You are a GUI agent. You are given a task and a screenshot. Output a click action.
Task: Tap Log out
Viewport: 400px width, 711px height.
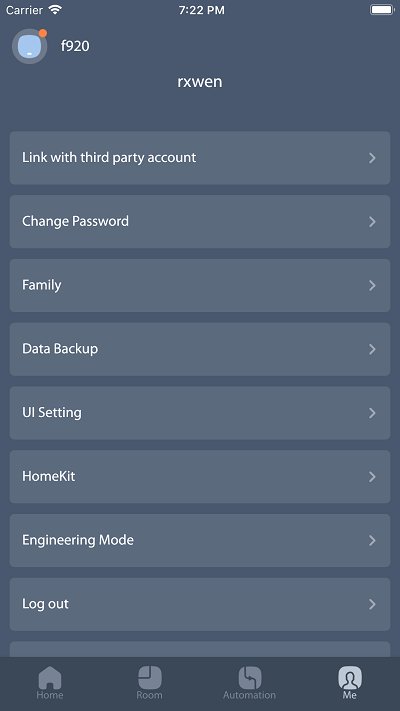pos(200,604)
